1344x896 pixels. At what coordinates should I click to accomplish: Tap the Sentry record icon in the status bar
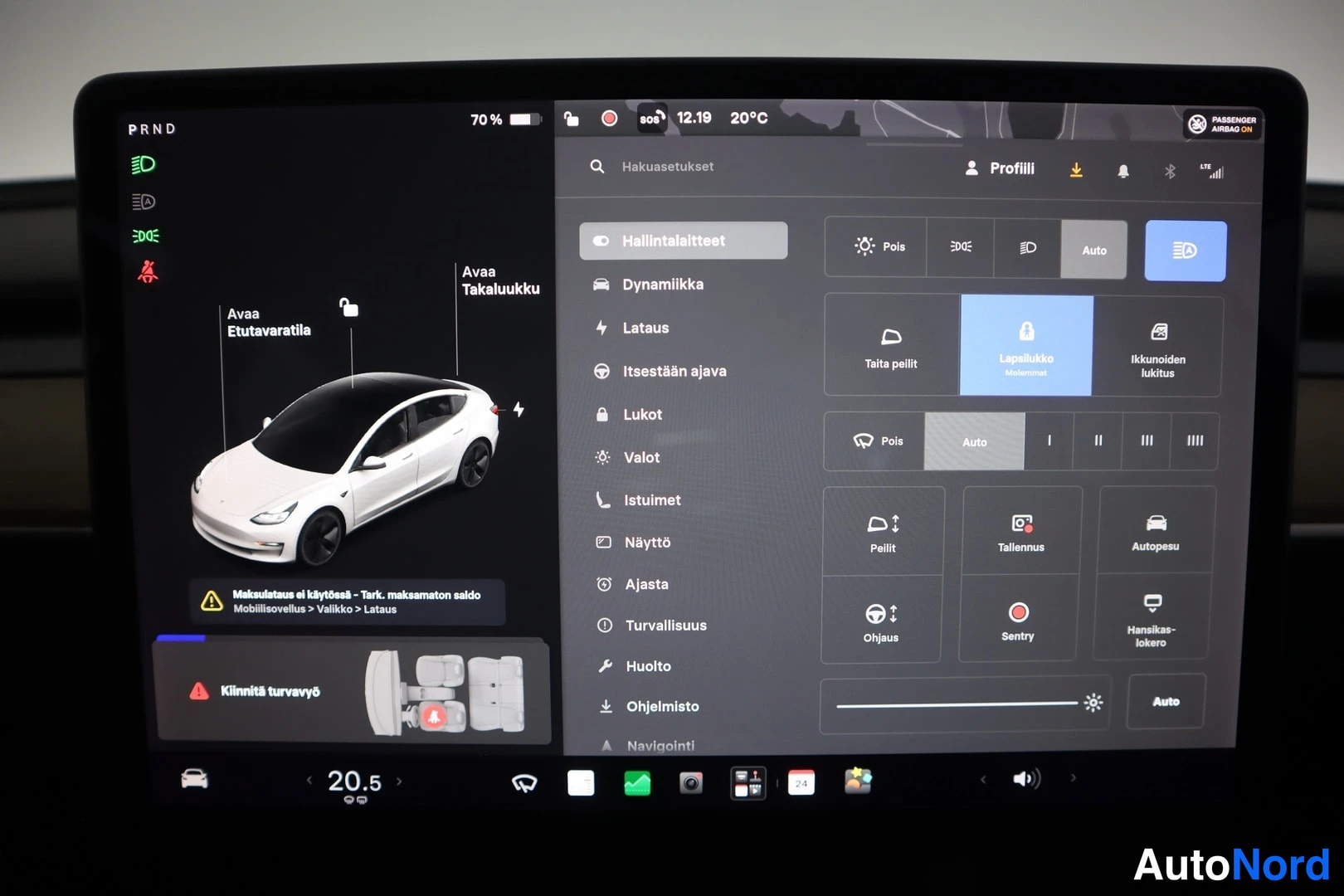[609, 119]
